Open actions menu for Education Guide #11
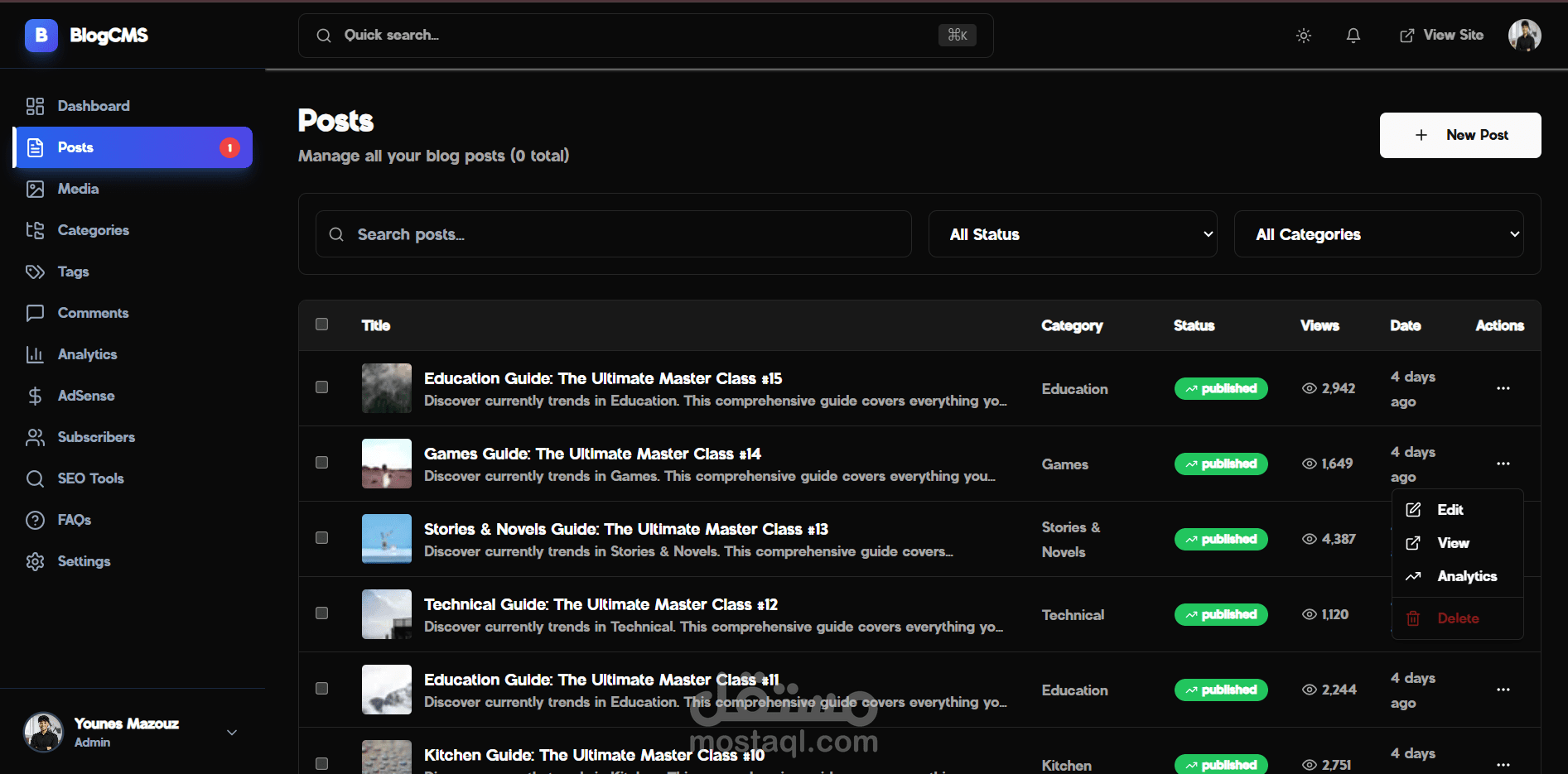1568x774 pixels. click(1503, 690)
